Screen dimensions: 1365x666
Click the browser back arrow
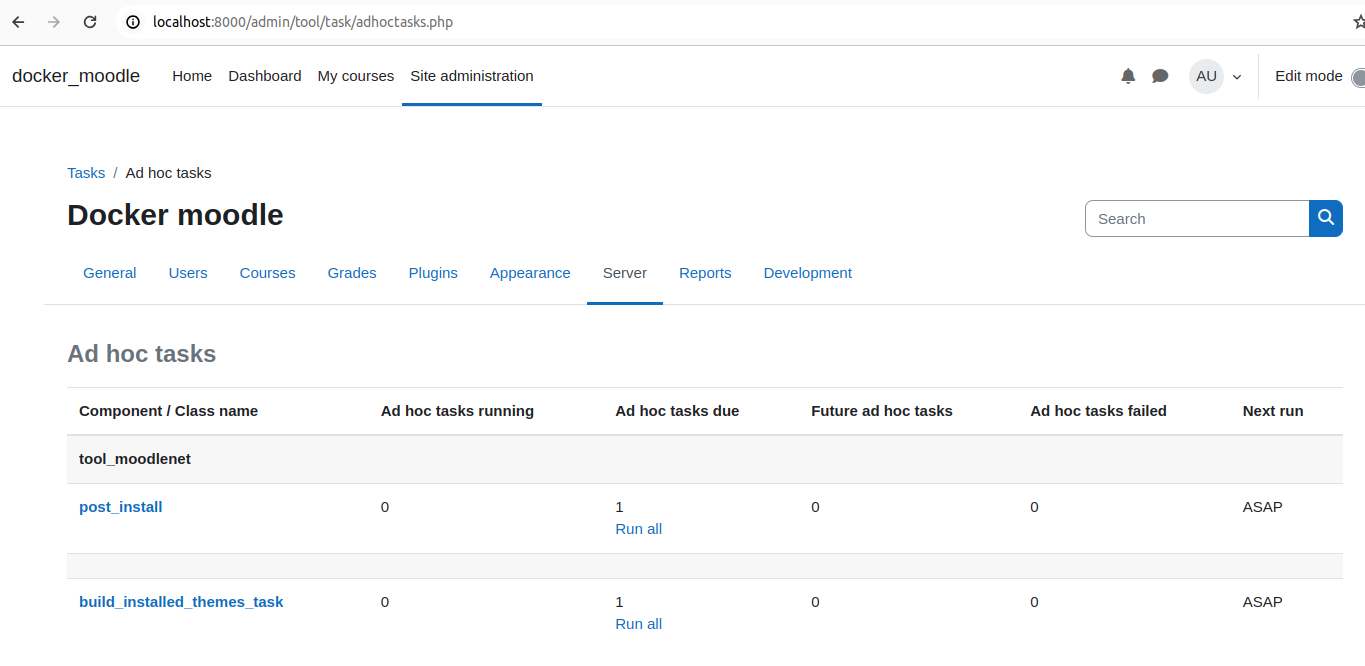[18, 22]
